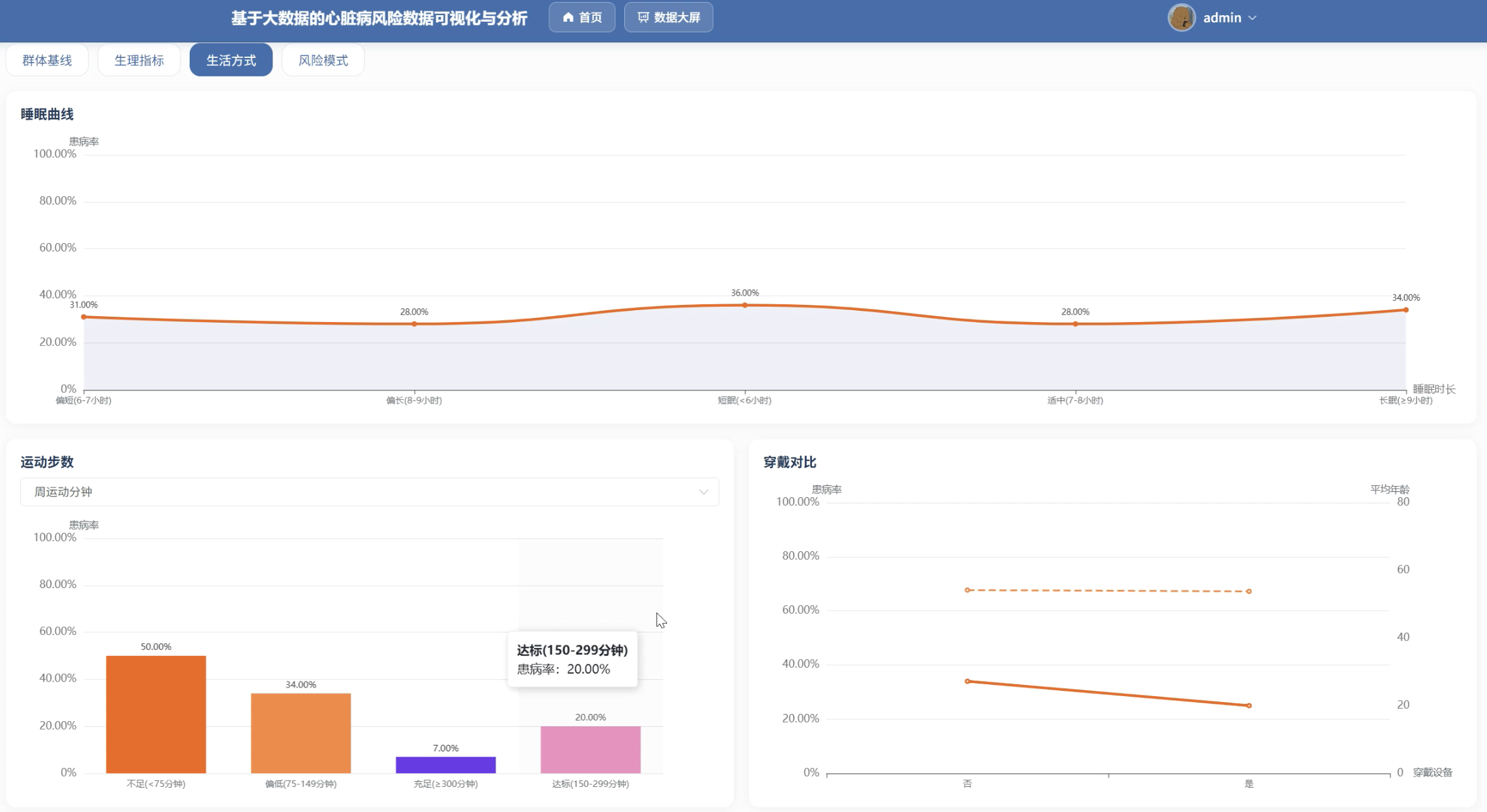Click the admin username text
The height and width of the screenshot is (812, 1487).
[1222, 18]
